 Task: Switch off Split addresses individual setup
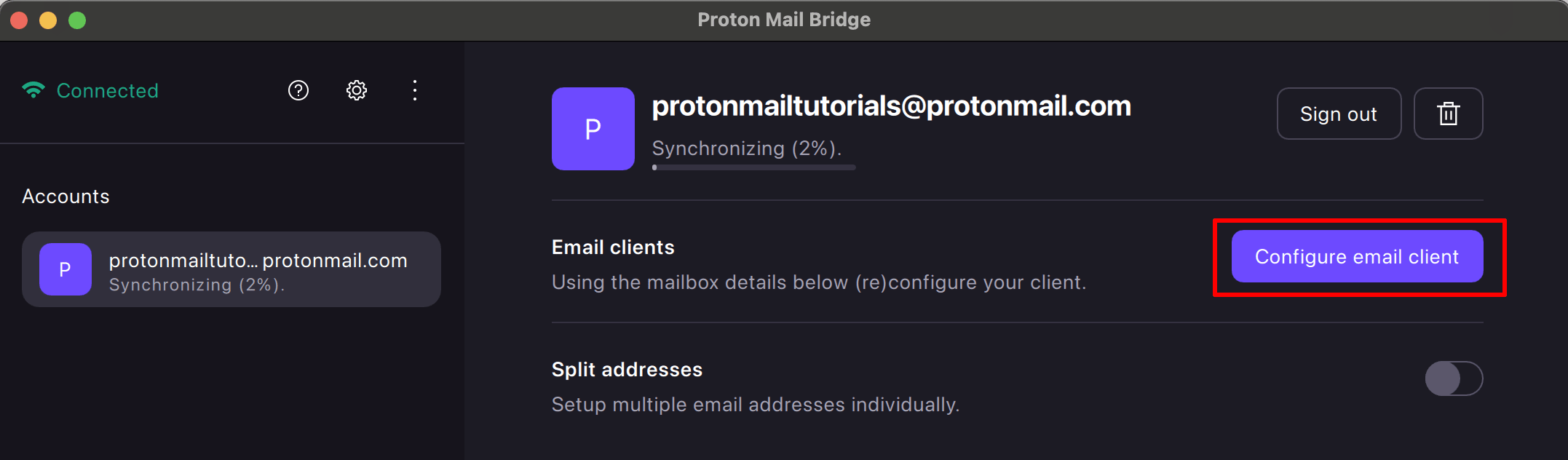pos(1453,378)
